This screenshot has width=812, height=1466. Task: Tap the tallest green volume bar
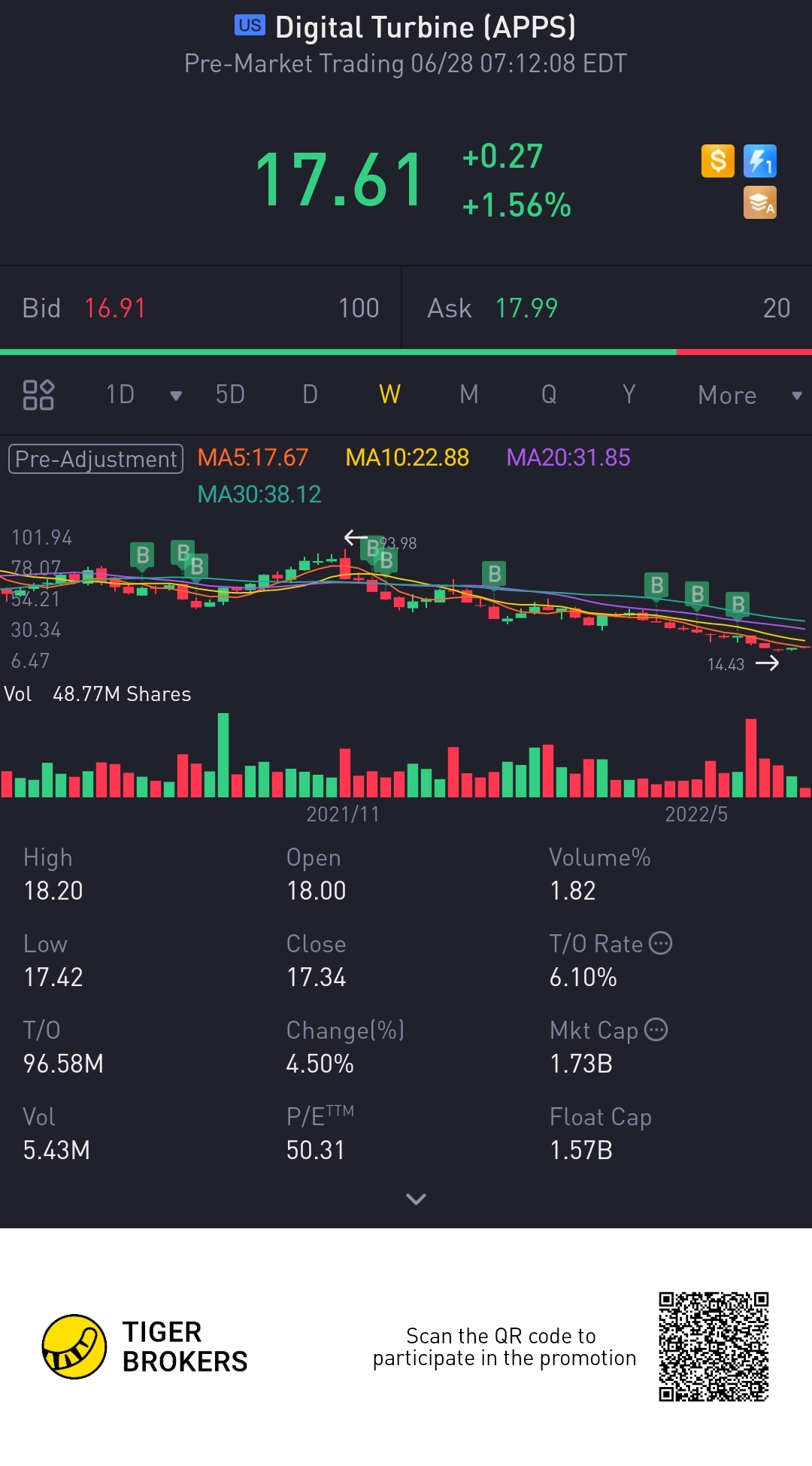click(x=223, y=754)
